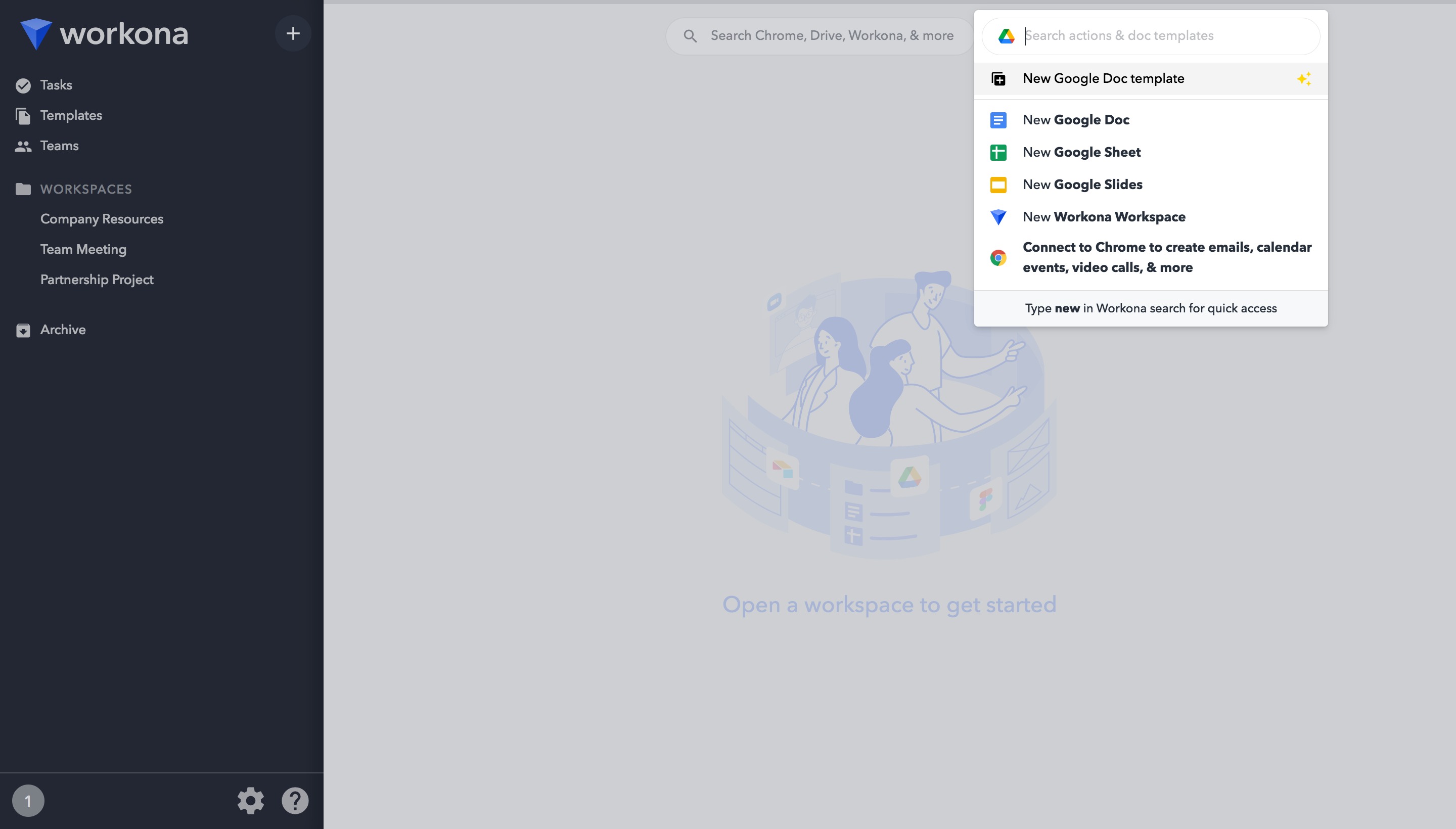Click the main search magnifier icon

690,36
